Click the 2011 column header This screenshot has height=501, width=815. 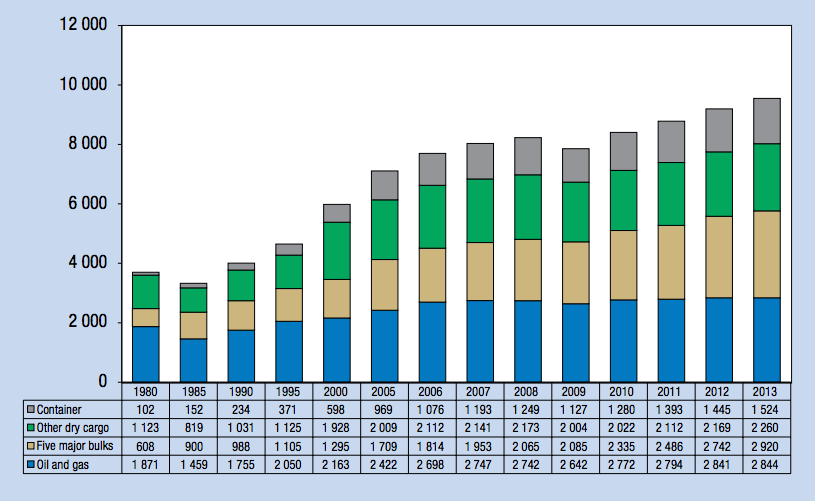pos(669,392)
